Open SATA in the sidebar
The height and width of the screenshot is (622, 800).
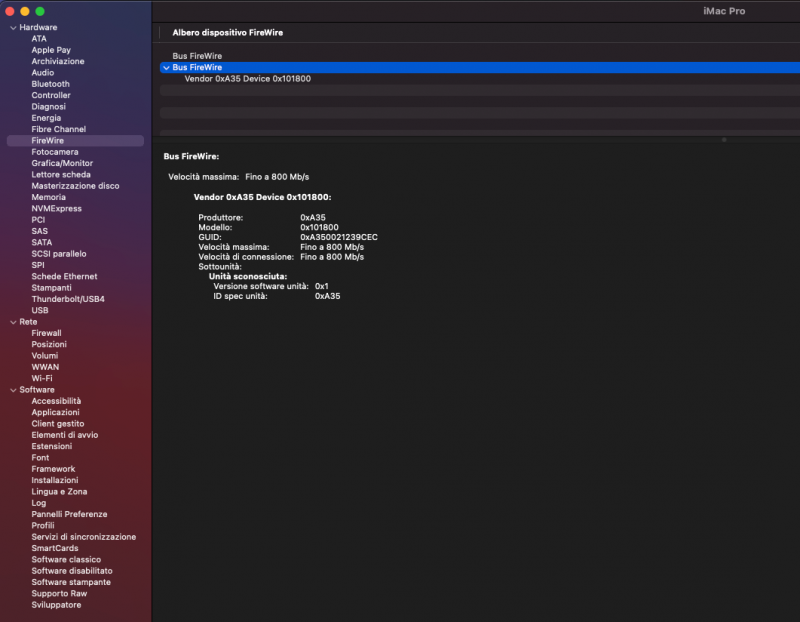(41, 242)
